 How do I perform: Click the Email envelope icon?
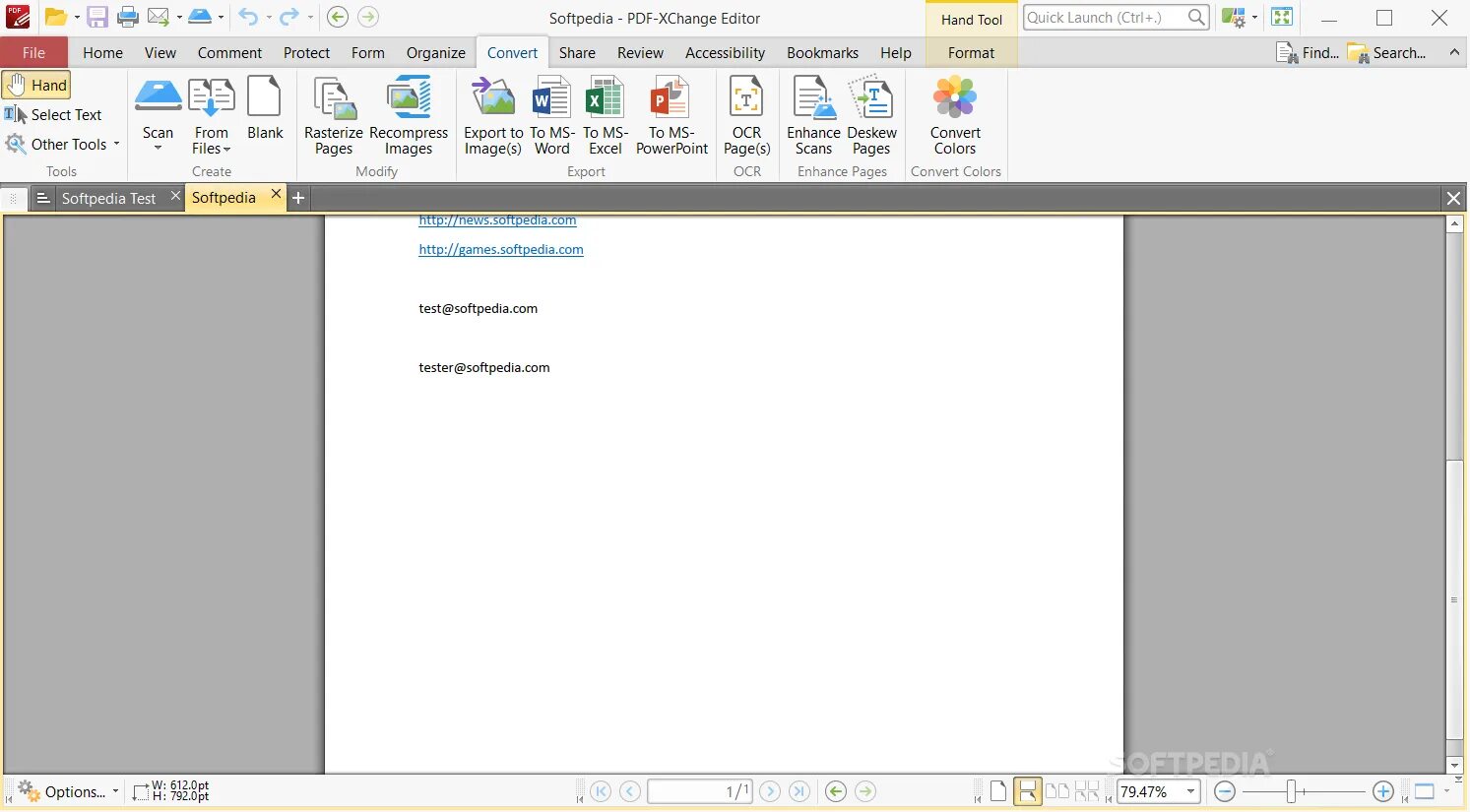click(x=159, y=17)
